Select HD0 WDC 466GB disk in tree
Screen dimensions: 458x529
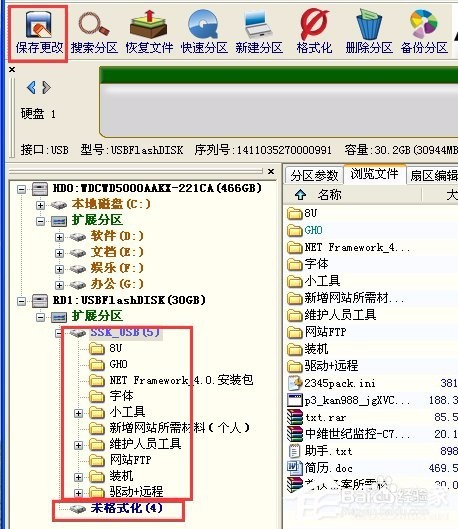pos(157,188)
